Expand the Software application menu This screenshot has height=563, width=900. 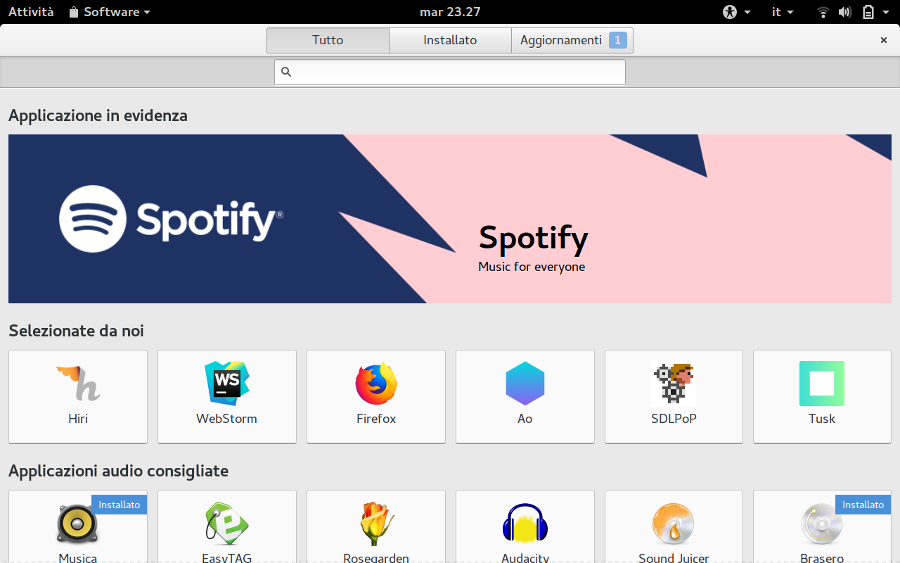(110, 12)
